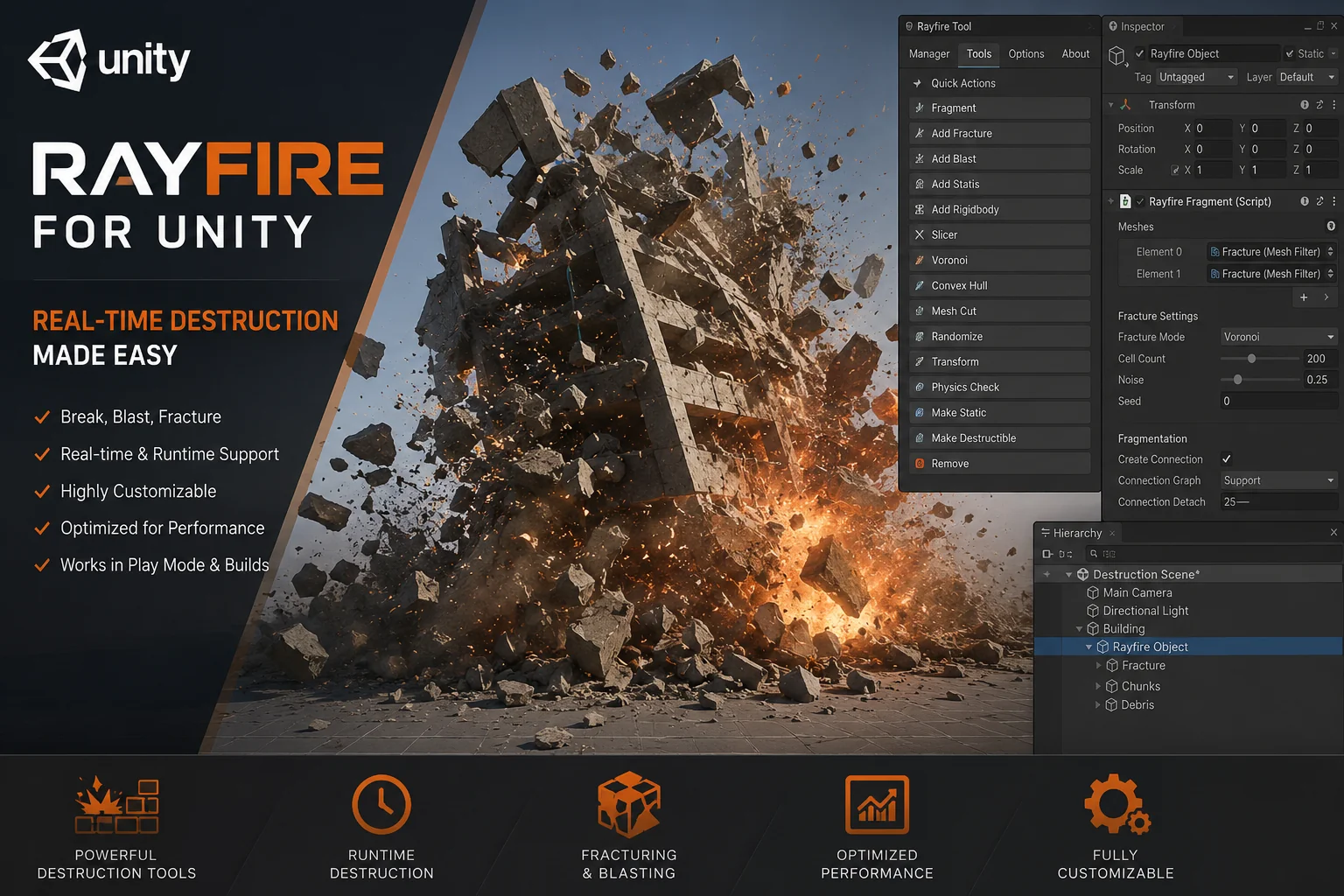
Task: Add a mesh element with plus icon
Action: [1304, 297]
